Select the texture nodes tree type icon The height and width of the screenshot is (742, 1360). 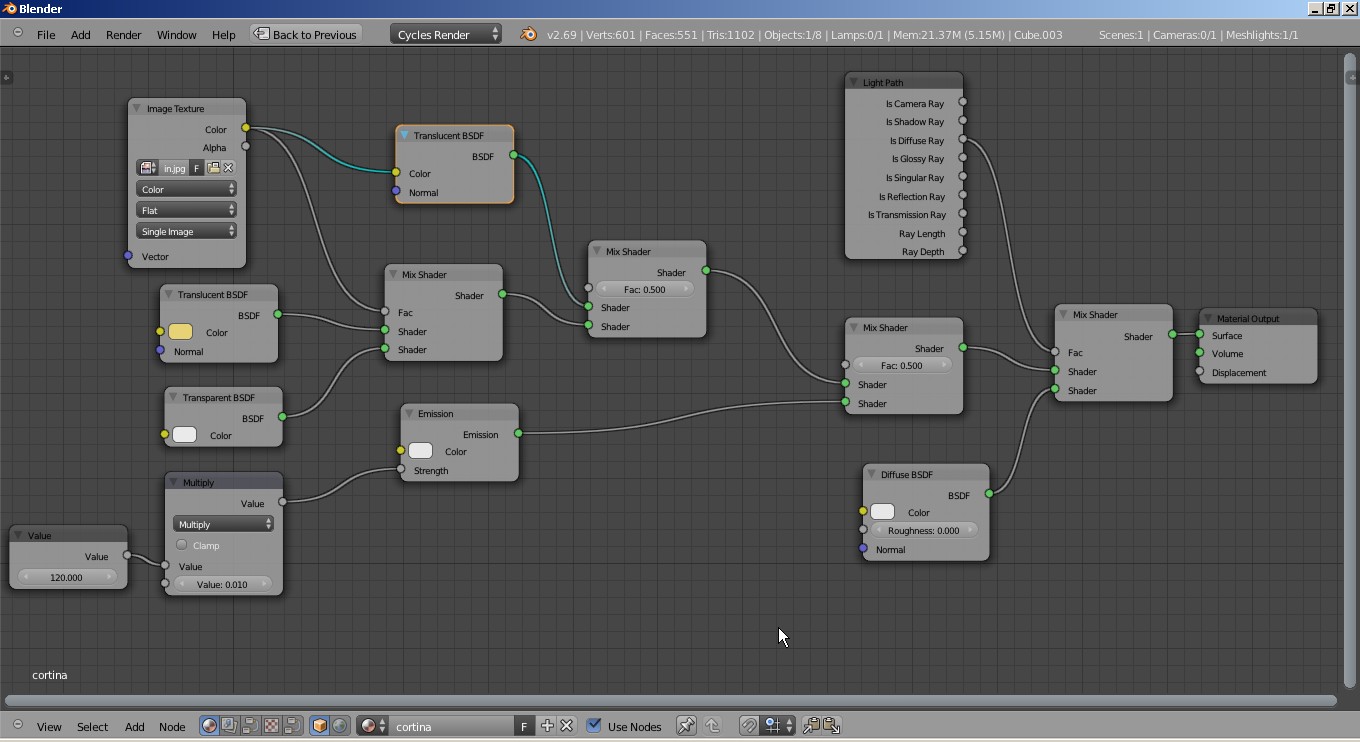(271, 726)
